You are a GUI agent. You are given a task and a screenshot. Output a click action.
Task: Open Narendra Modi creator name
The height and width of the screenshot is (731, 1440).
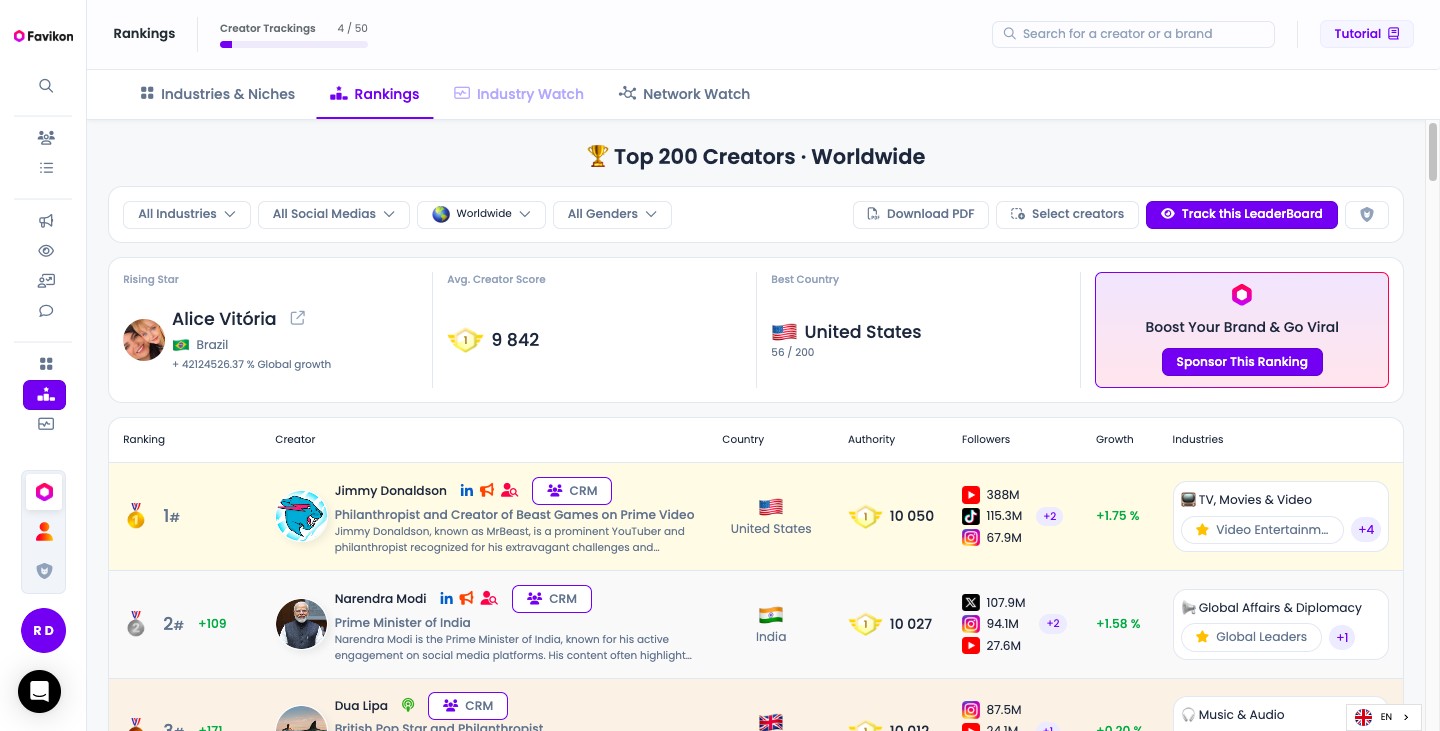tap(381, 599)
